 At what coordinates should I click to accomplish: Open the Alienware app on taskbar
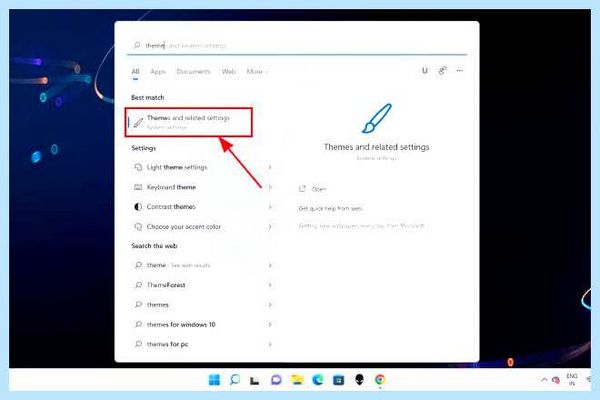coord(359,380)
